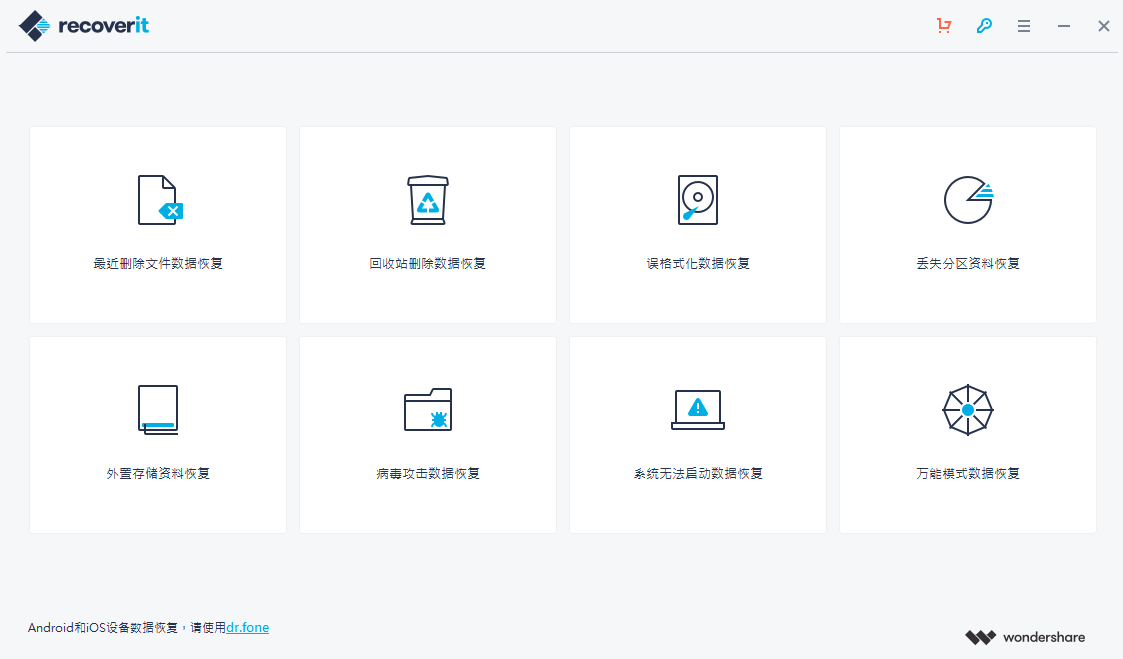The height and width of the screenshot is (659, 1123).
Task: Click the recycle bin recovery icon
Action: pyautogui.click(x=428, y=200)
